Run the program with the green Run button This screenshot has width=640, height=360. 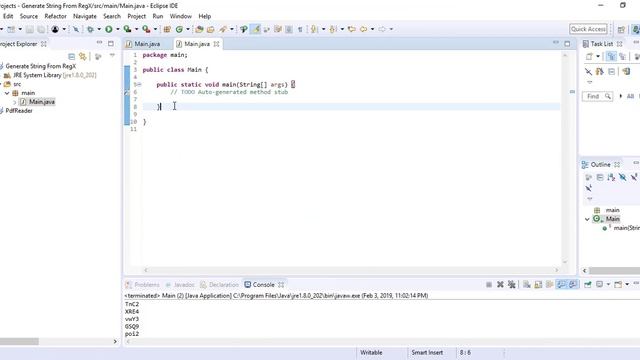point(109,29)
